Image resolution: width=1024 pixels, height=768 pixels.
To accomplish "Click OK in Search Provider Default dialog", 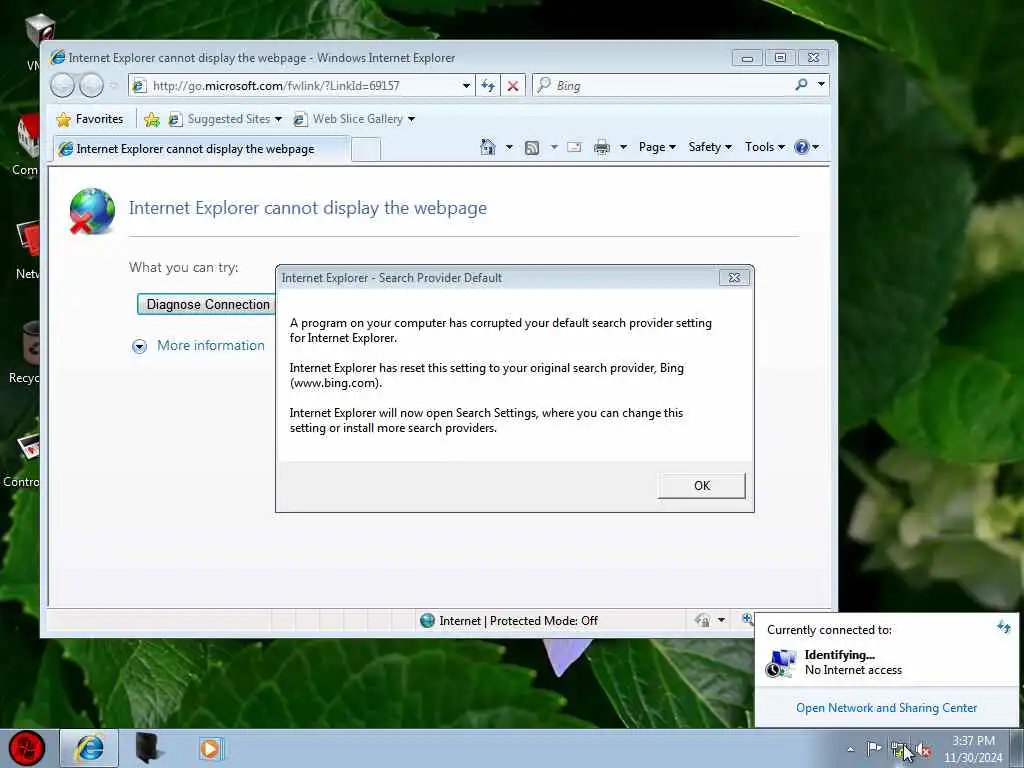I will coord(701,486).
